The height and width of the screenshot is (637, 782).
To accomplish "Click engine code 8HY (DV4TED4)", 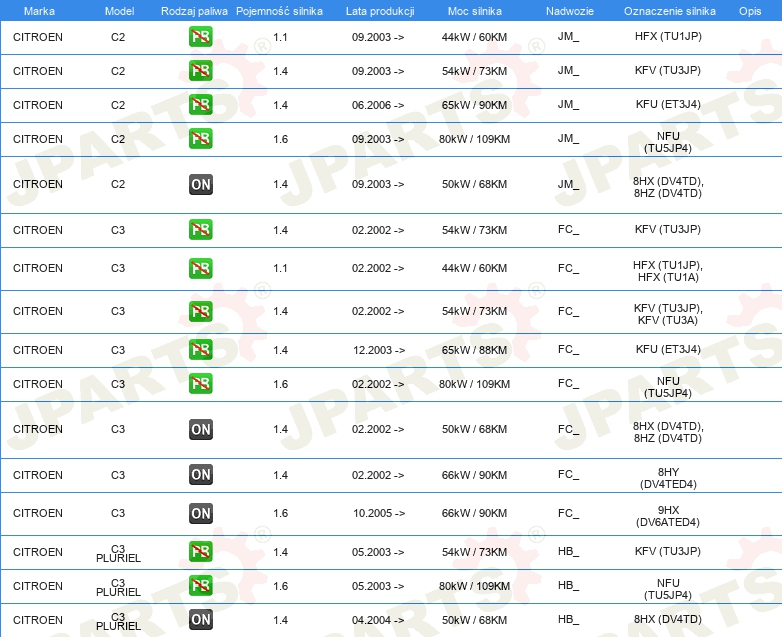I will click(x=668, y=478).
